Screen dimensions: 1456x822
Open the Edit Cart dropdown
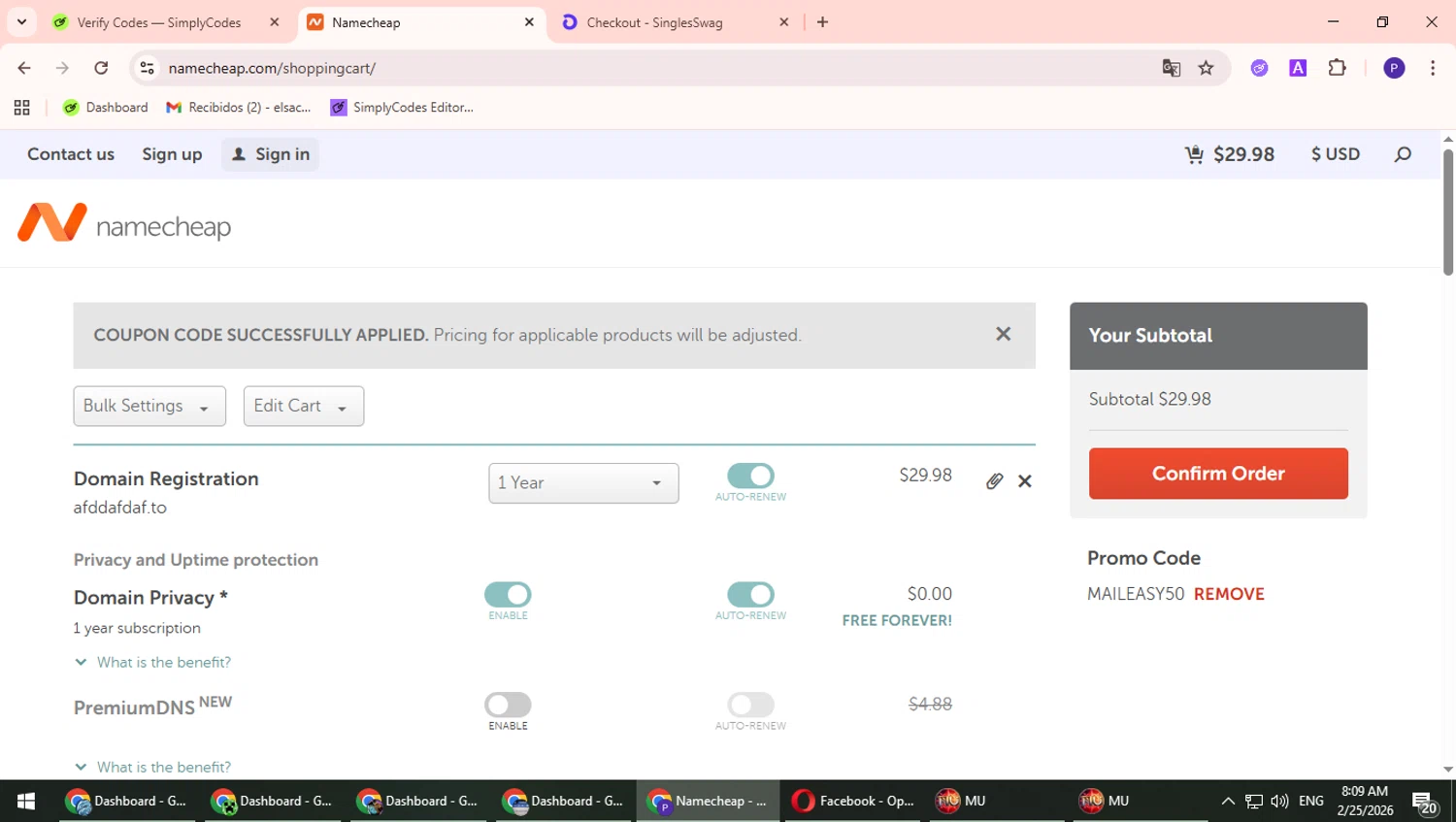point(304,406)
